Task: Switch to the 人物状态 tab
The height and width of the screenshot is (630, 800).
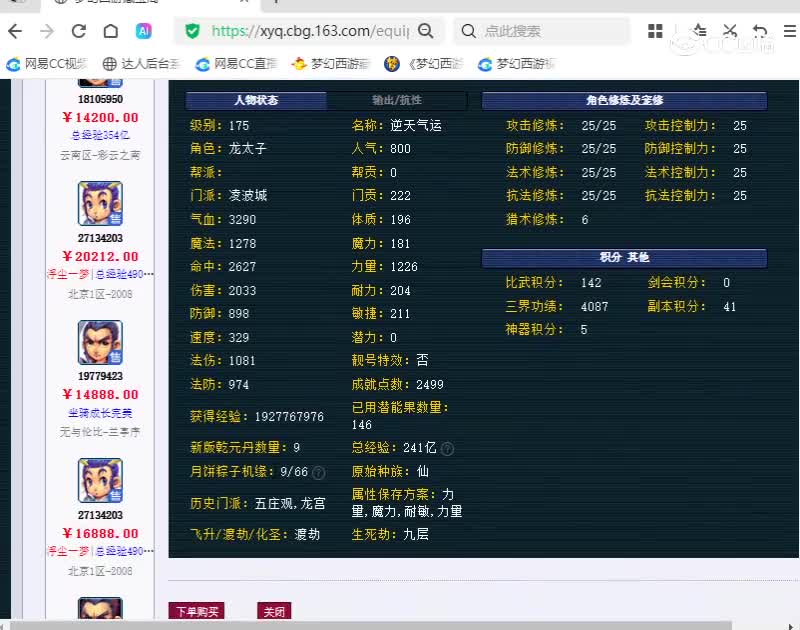Action: point(256,100)
